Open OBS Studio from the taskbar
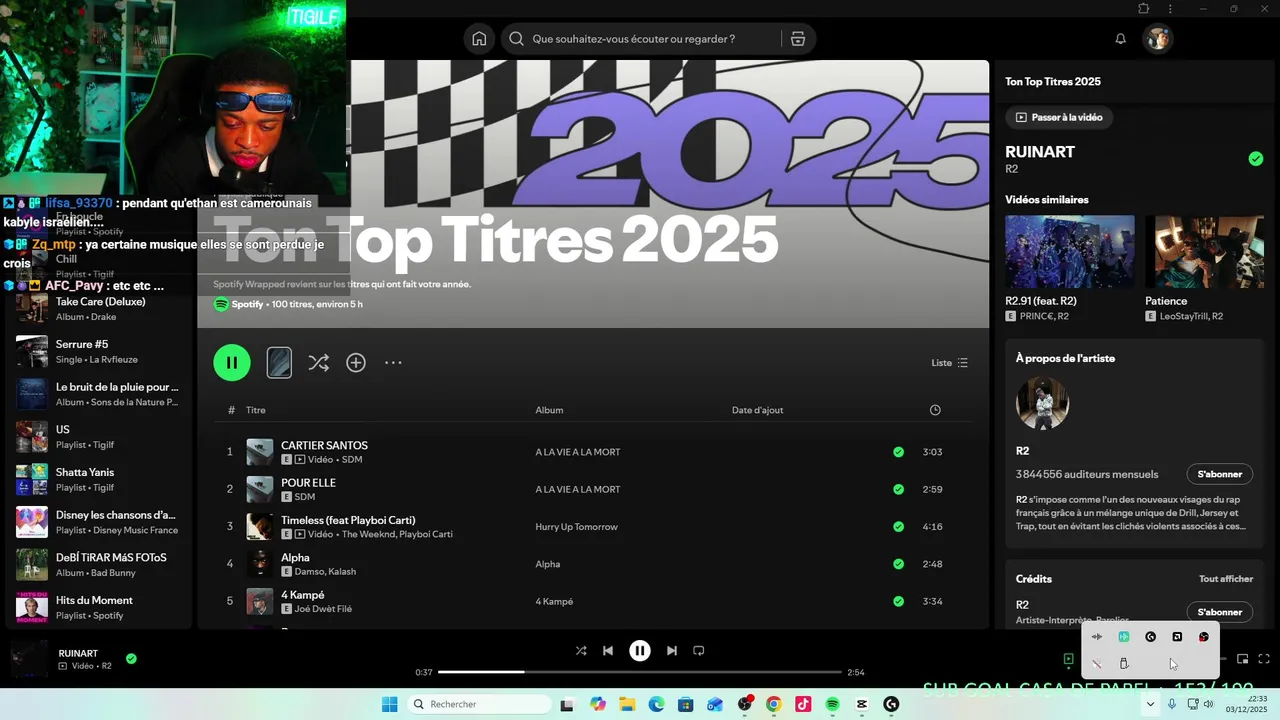The height and width of the screenshot is (720, 1280). tap(744, 704)
